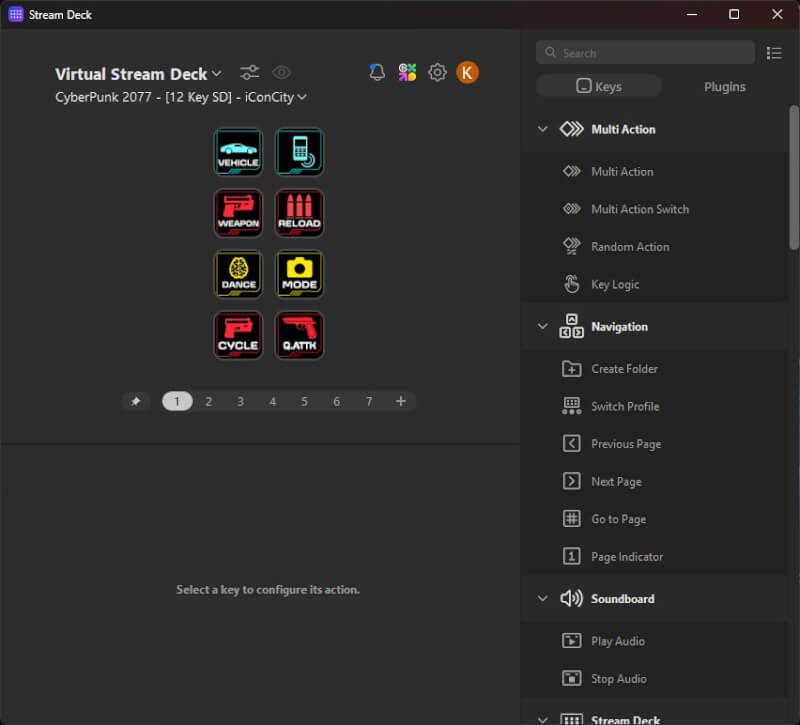
Task: Open the settings gear icon
Action: (x=437, y=72)
